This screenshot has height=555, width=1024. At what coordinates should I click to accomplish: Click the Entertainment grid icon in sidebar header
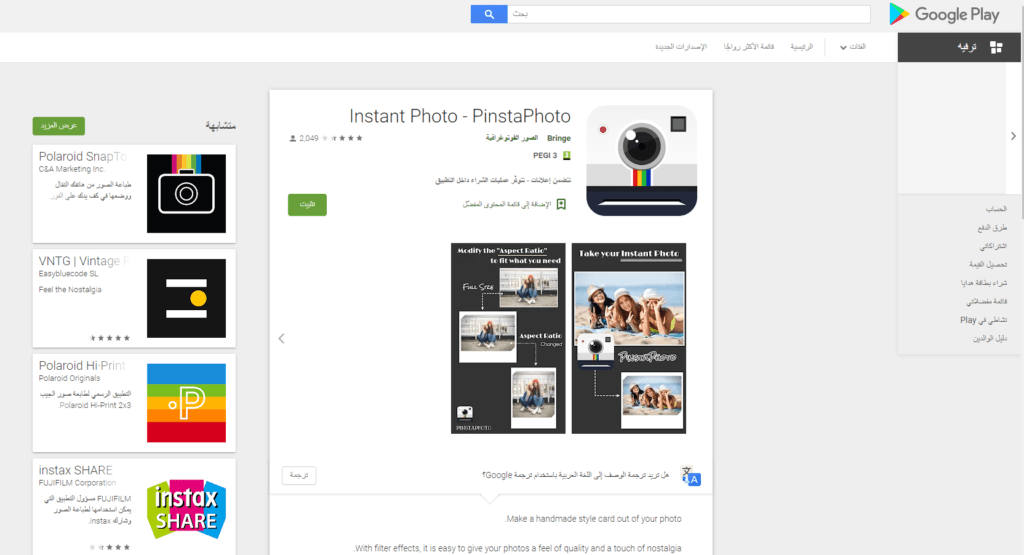[995, 47]
